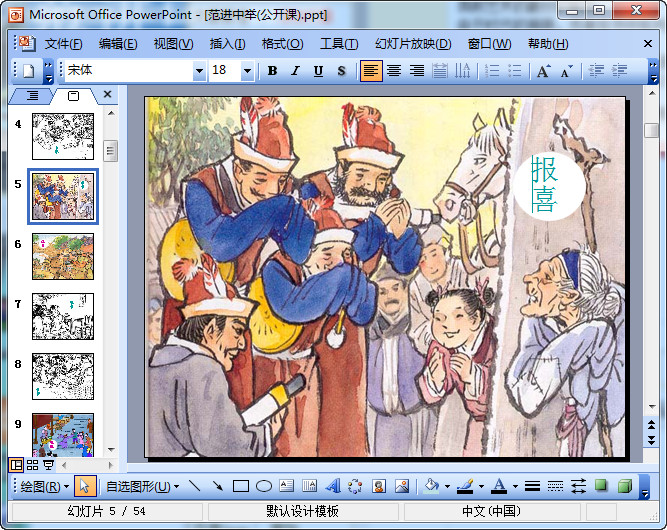Select the Arrow drawing tool

(218, 486)
